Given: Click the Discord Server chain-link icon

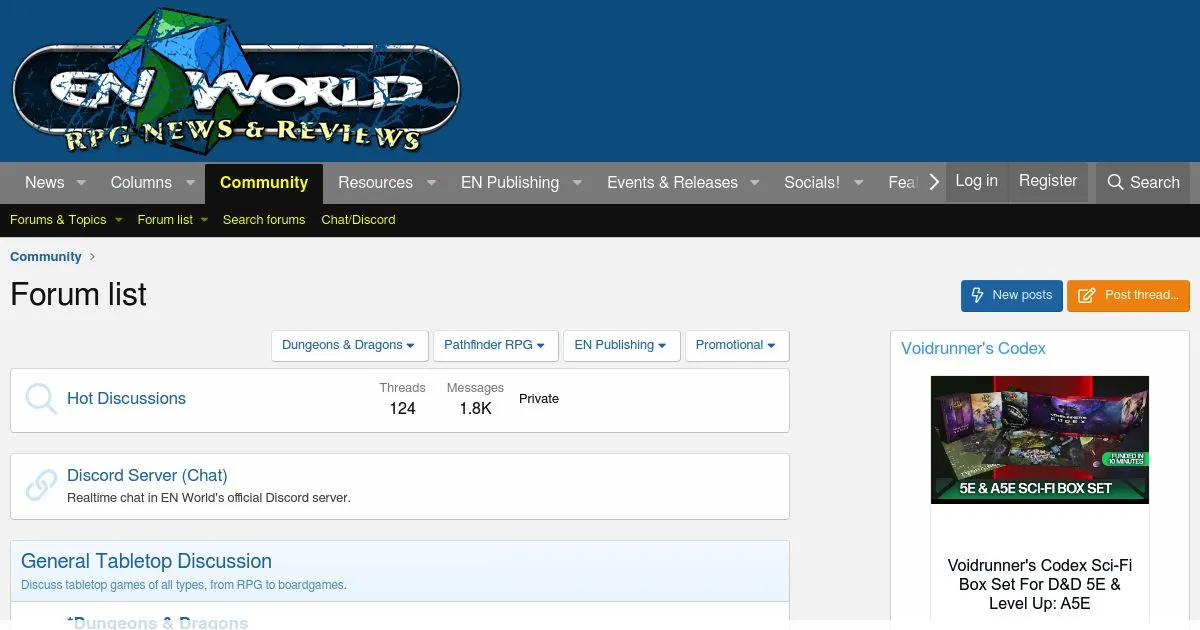Looking at the screenshot, I should point(41,485).
